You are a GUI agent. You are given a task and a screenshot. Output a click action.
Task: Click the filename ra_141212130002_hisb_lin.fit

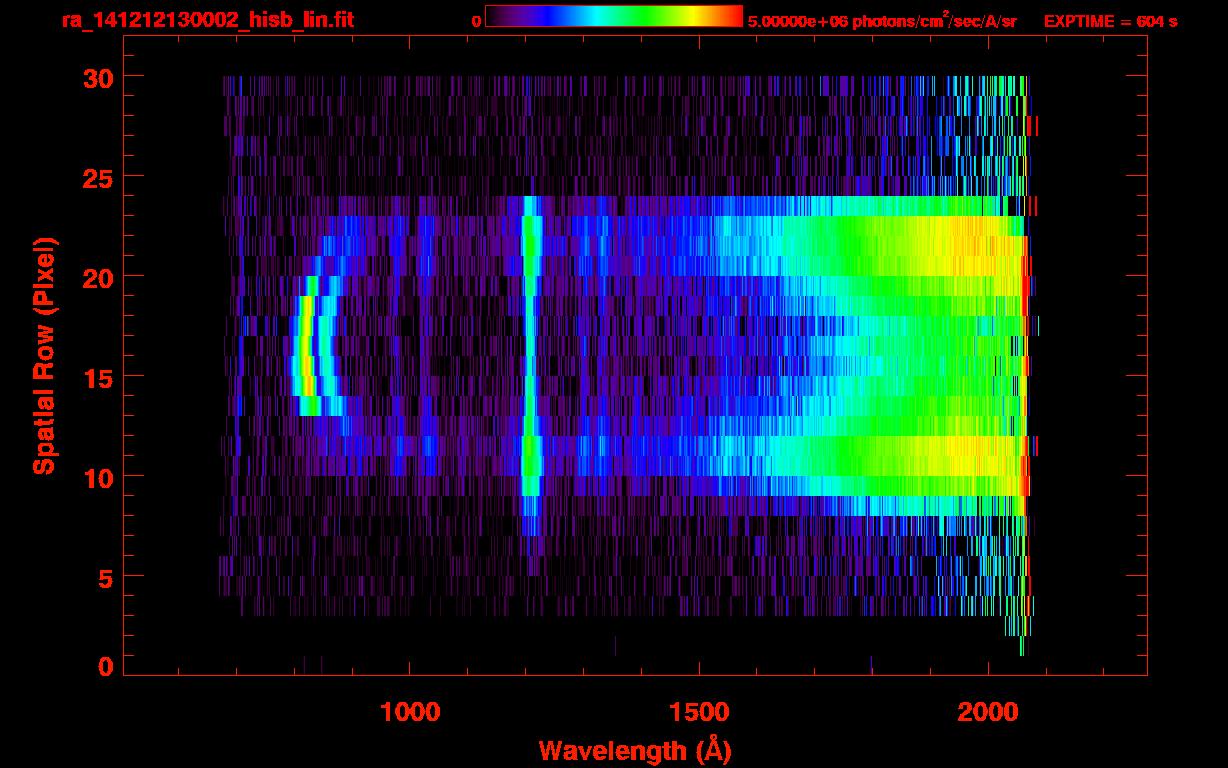tap(207, 19)
